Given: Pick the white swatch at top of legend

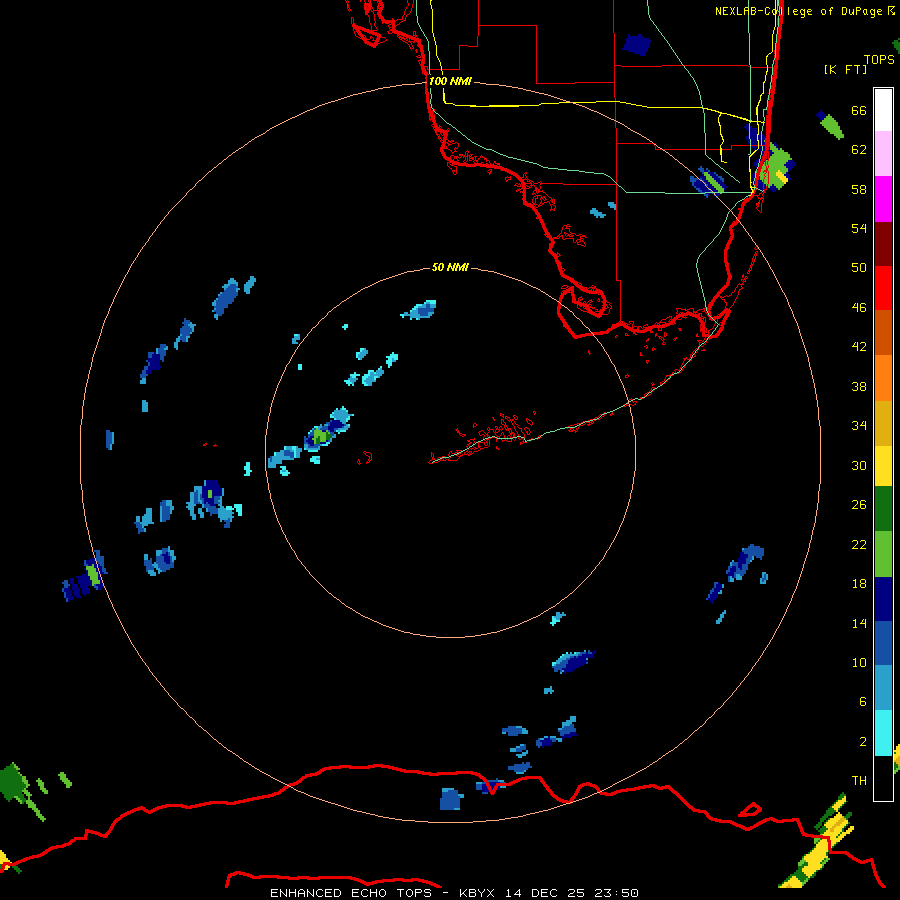Looking at the screenshot, I should coord(883,110).
